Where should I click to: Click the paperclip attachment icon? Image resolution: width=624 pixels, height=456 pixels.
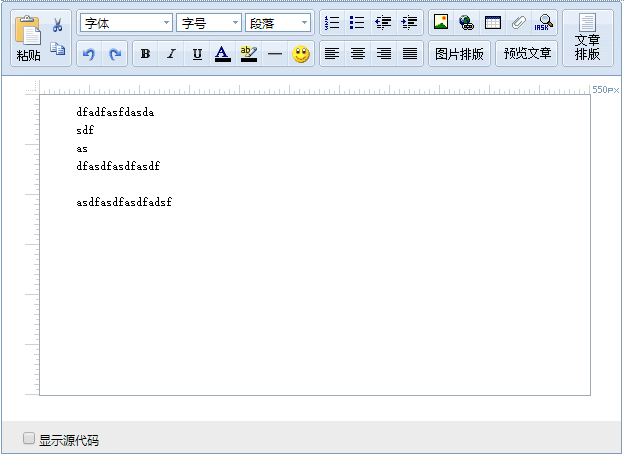click(518, 23)
